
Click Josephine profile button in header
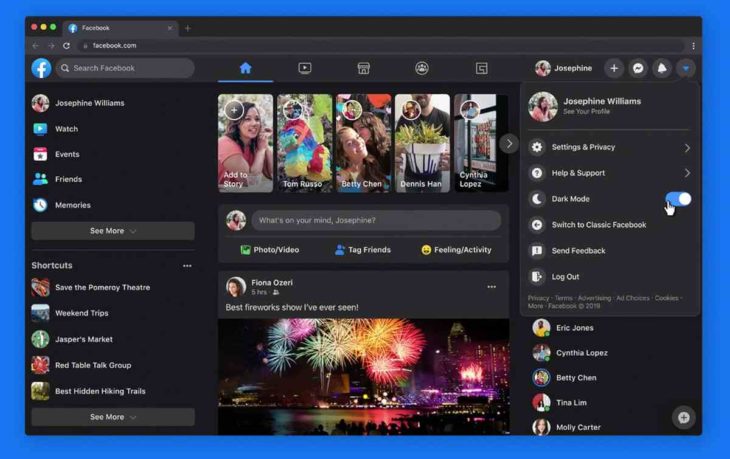pos(564,68)
